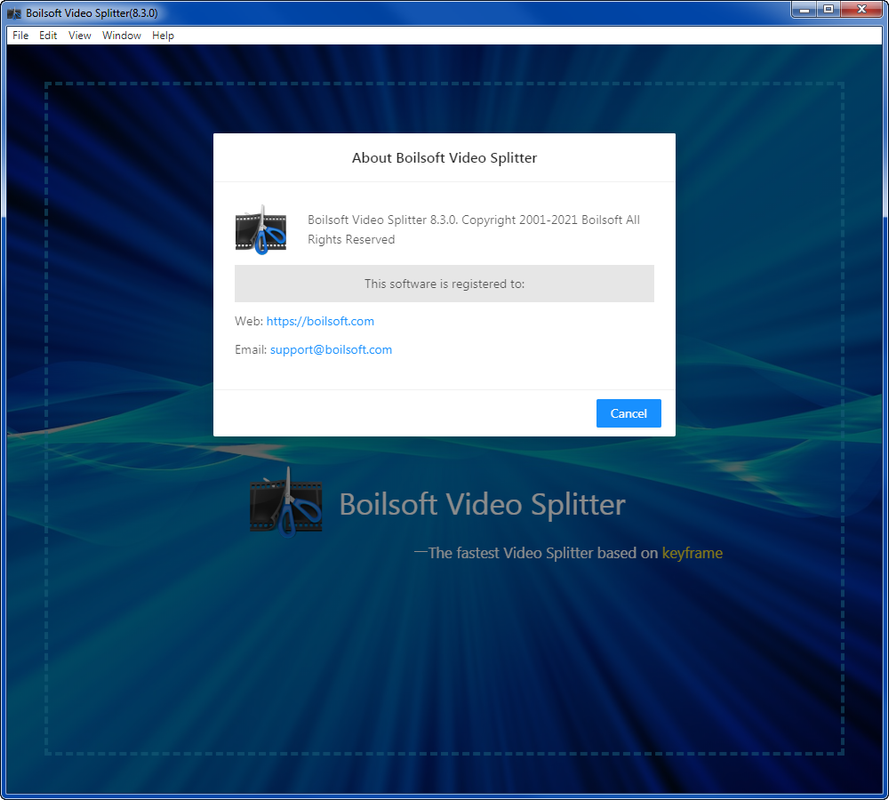Click 'This software is registered to:' box
The width and height of the screenshot is (889, 800).
coord(444,283)
